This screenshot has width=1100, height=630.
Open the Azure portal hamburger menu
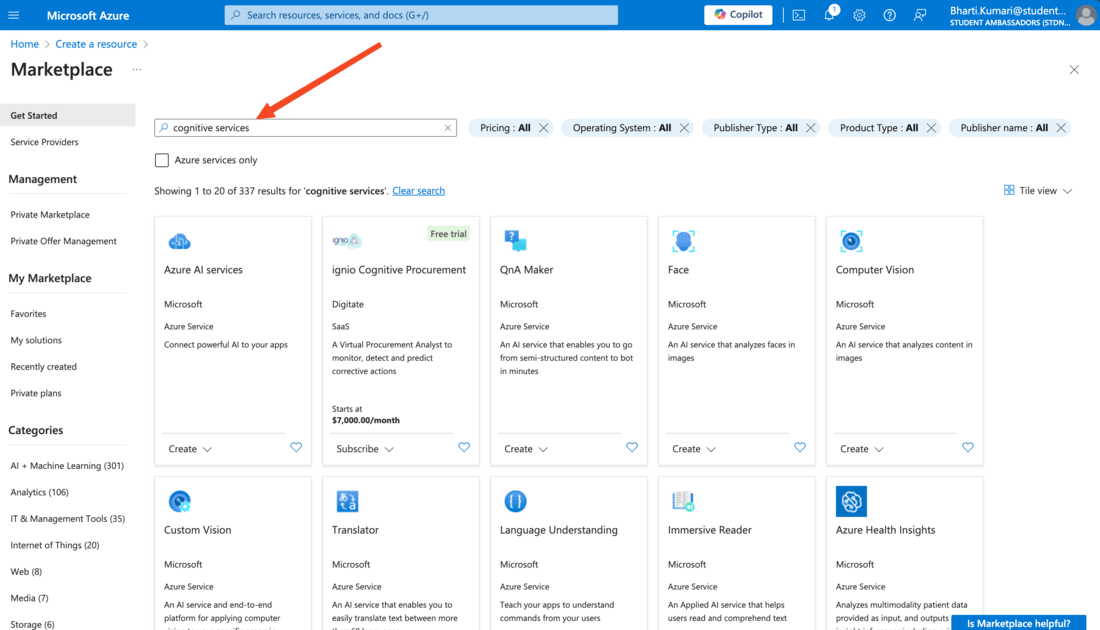(x=13, y=15)
